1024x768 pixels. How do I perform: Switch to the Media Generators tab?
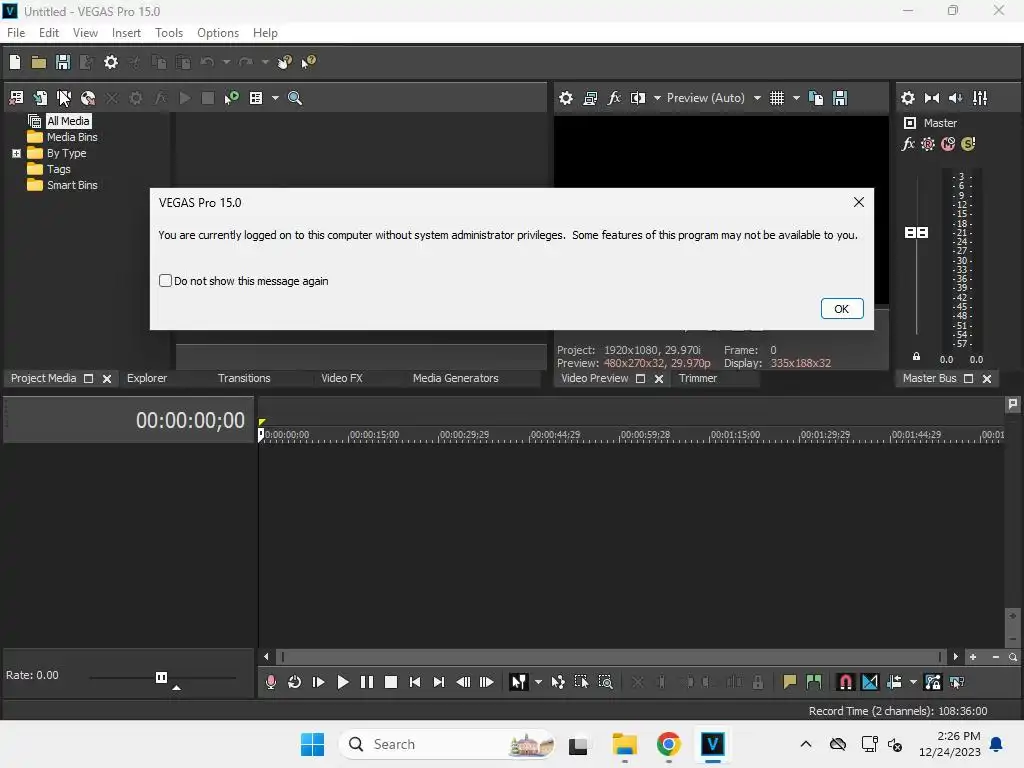coord(455,378)
